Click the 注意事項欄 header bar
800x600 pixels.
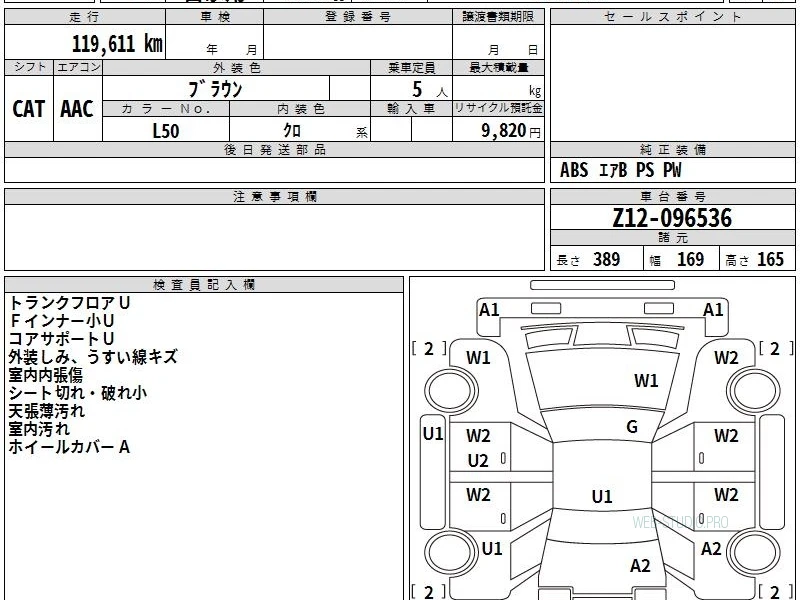[274, 196]
